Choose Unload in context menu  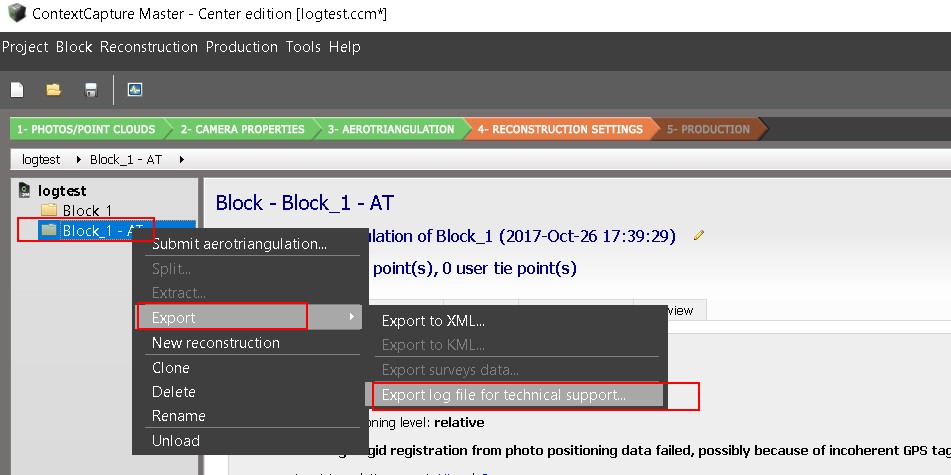point(175,441)
